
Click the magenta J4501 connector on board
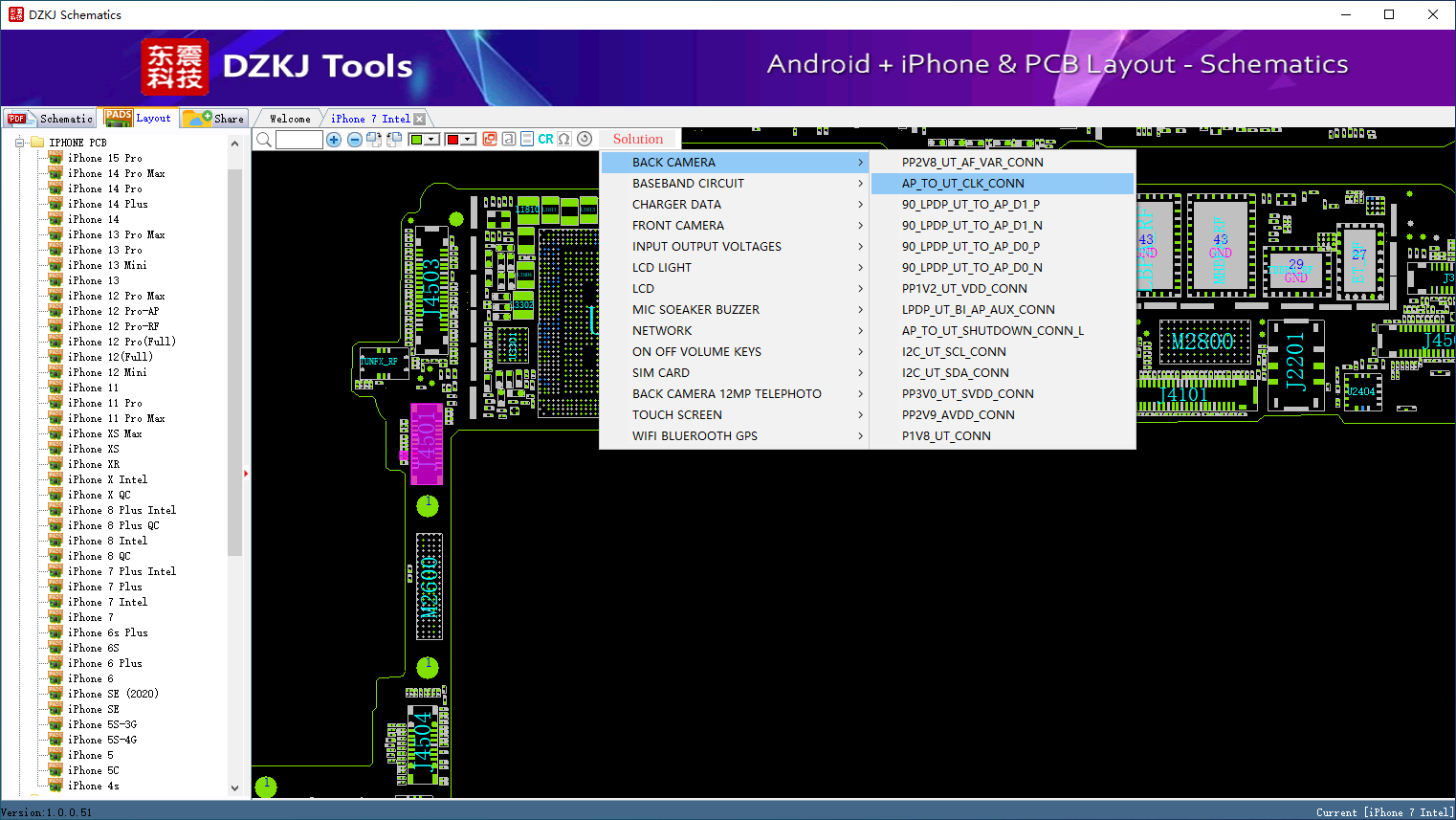click(x=427, y=444)
